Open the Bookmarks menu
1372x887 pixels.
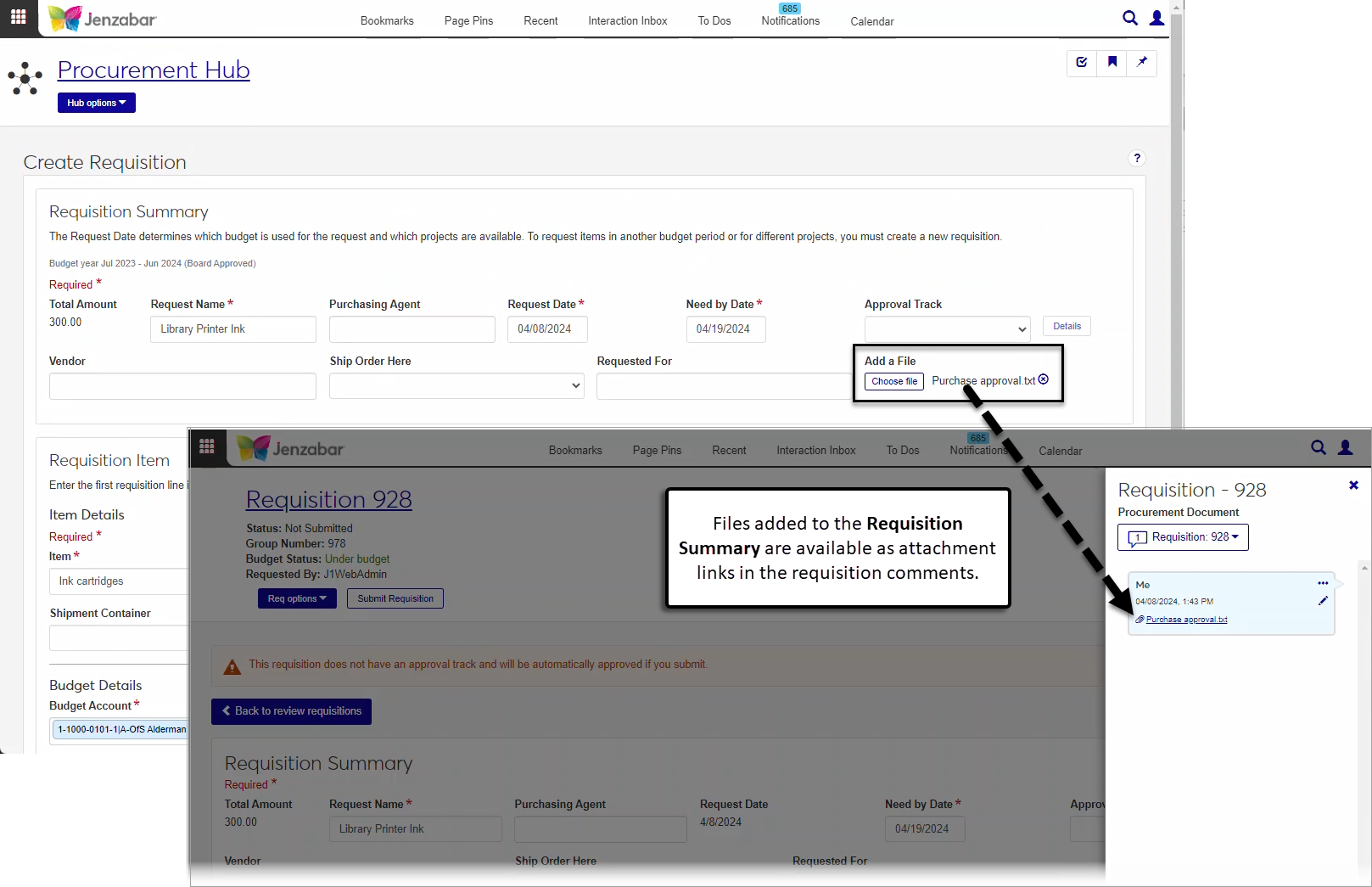387,21
